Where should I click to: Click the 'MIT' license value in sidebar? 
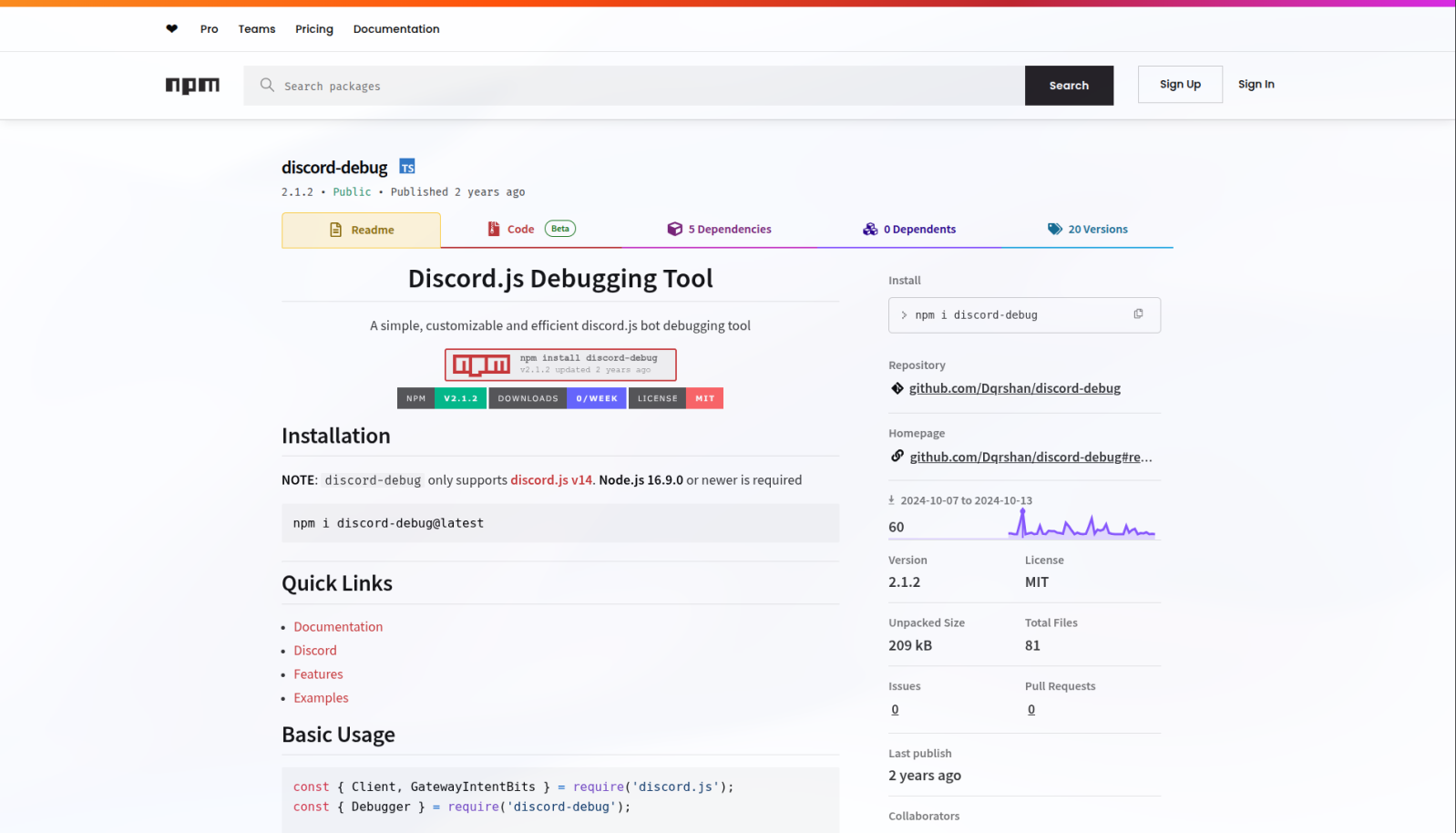click(x=1037, y=582)
